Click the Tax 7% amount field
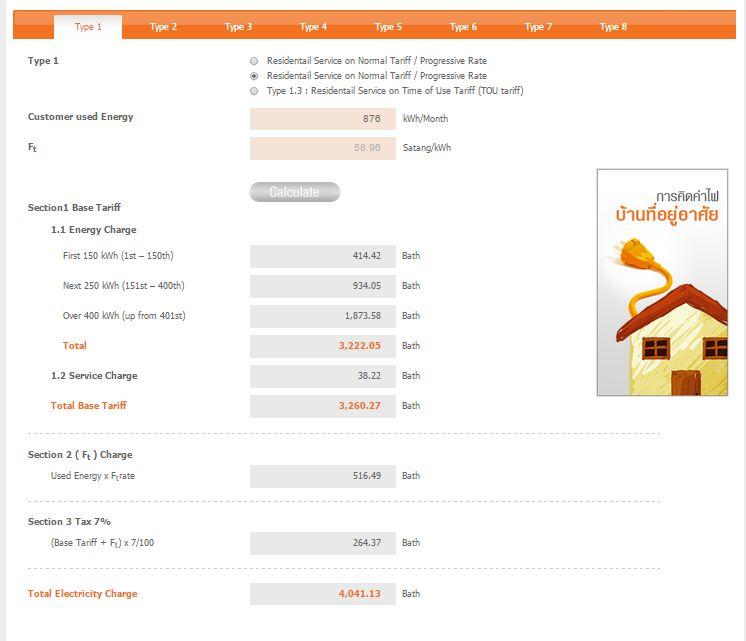 (x=322, y=543)
